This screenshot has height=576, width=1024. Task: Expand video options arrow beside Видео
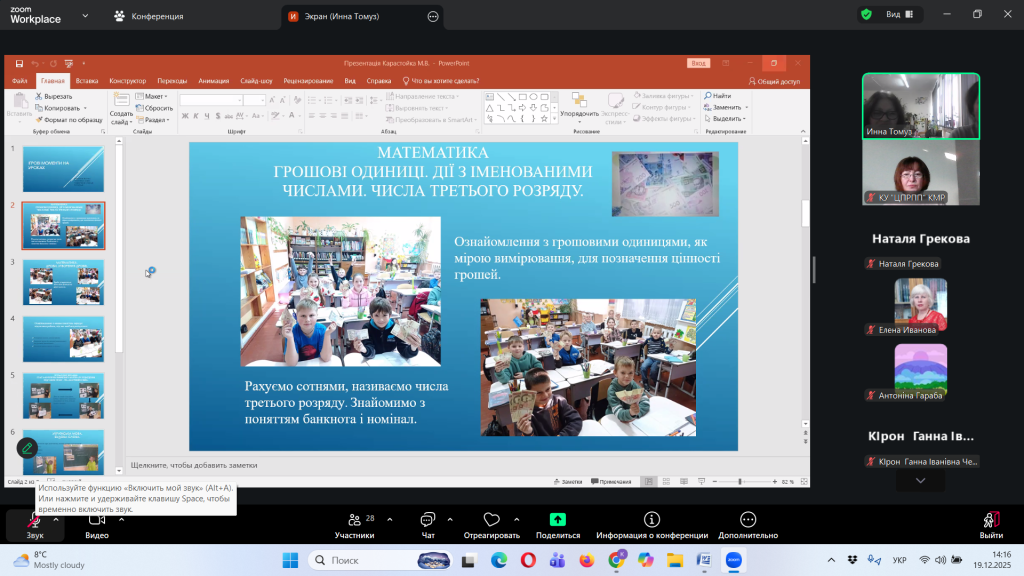click(x=121, y=519)
